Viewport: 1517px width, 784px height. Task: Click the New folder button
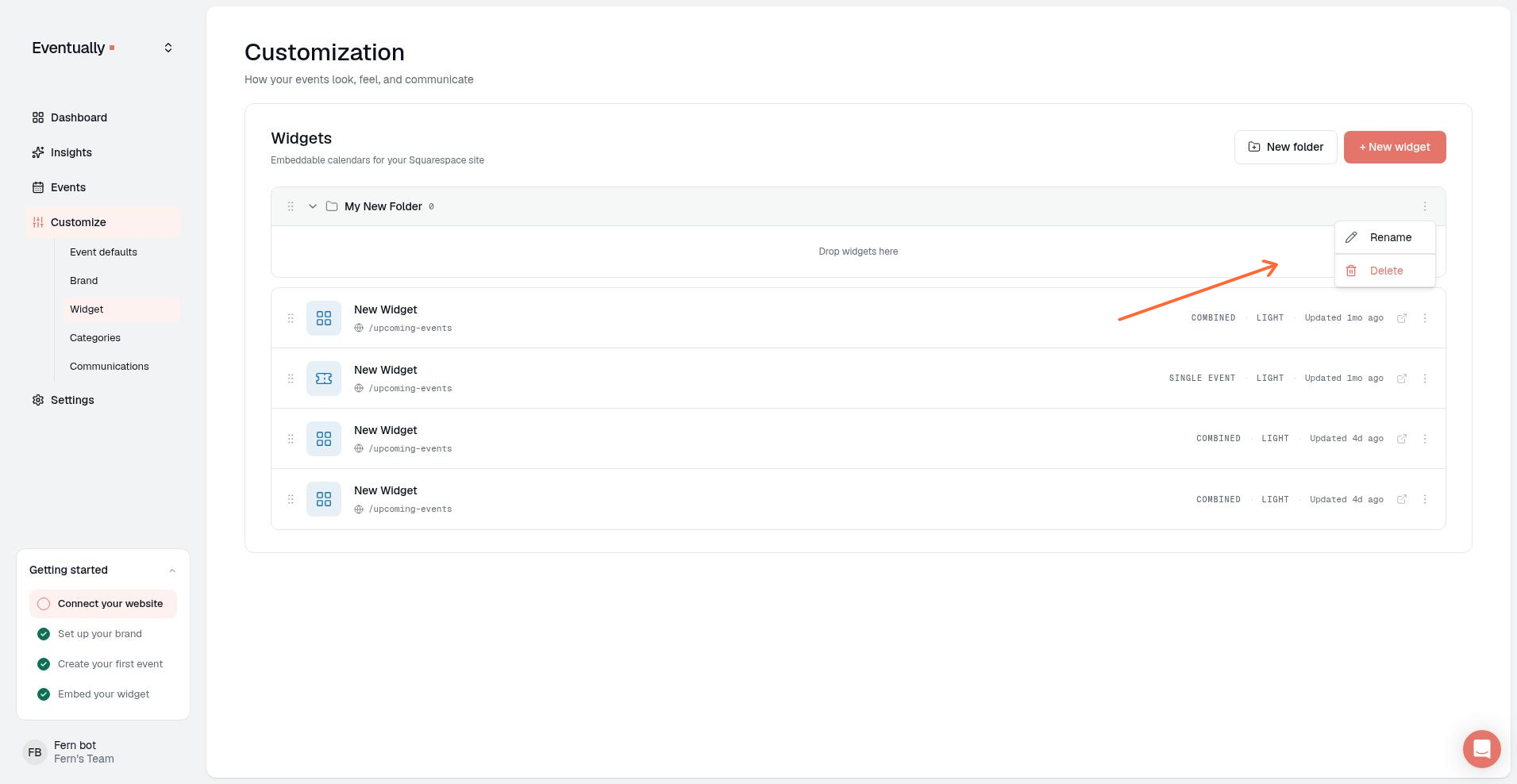click(x=1285, y=147)
